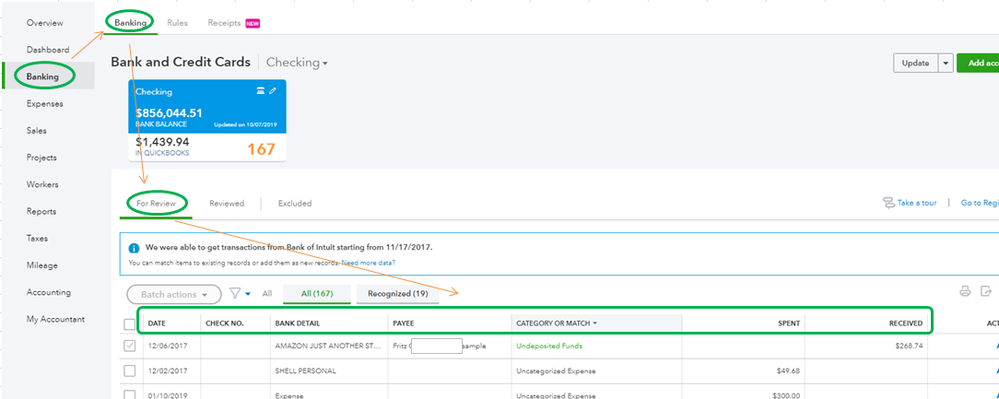Click the SHELL PERSONAL bank detail cell
999x399 pixels.
pos(305,370)
